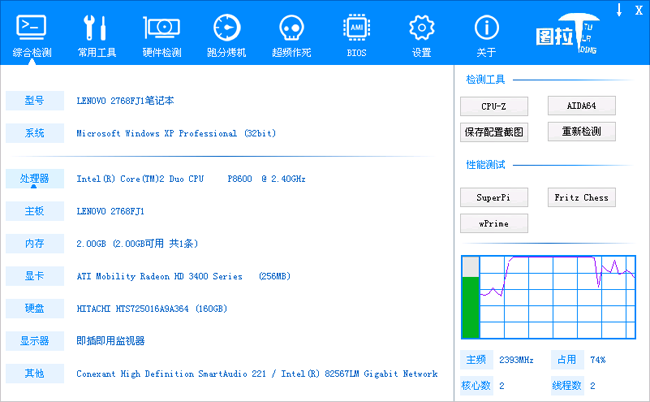Click the 2.00GB memory value
Viewport: 650px width, 402px height.
coord(137,244)
